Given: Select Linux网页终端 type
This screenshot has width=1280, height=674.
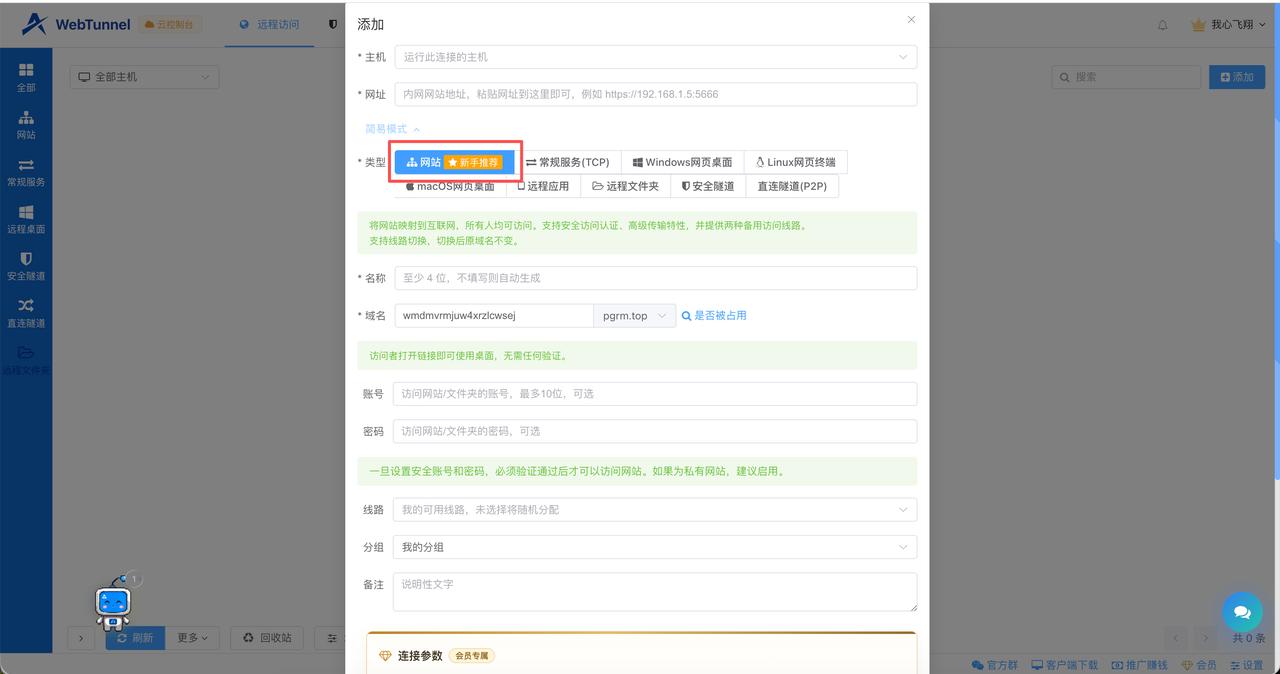Looking at the screenshot, I should point(796,162).
